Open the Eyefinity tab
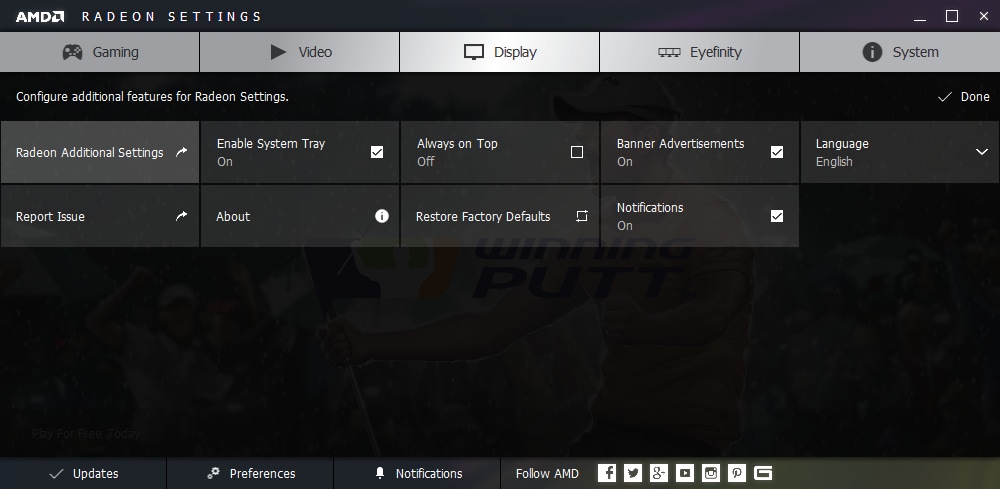This screenshot has width=1000, height=489. click(x=699, y=52)
